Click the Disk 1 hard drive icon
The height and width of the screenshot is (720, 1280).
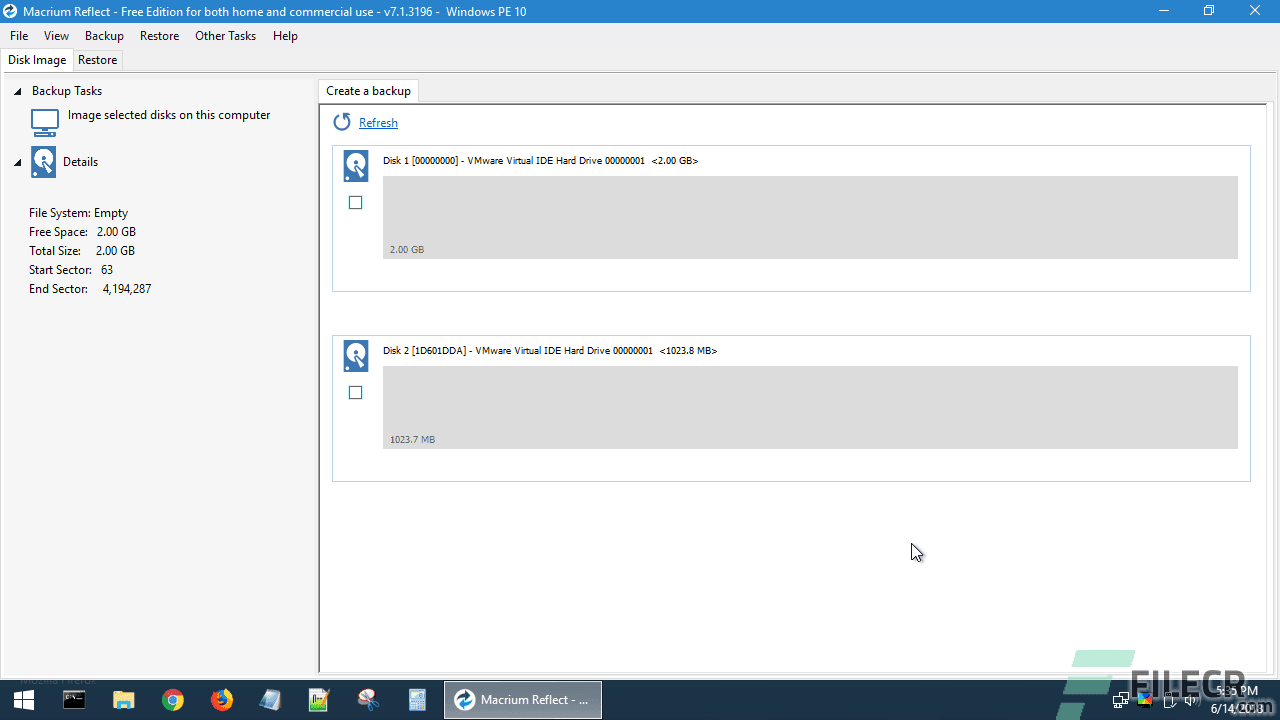click(356, 165)
